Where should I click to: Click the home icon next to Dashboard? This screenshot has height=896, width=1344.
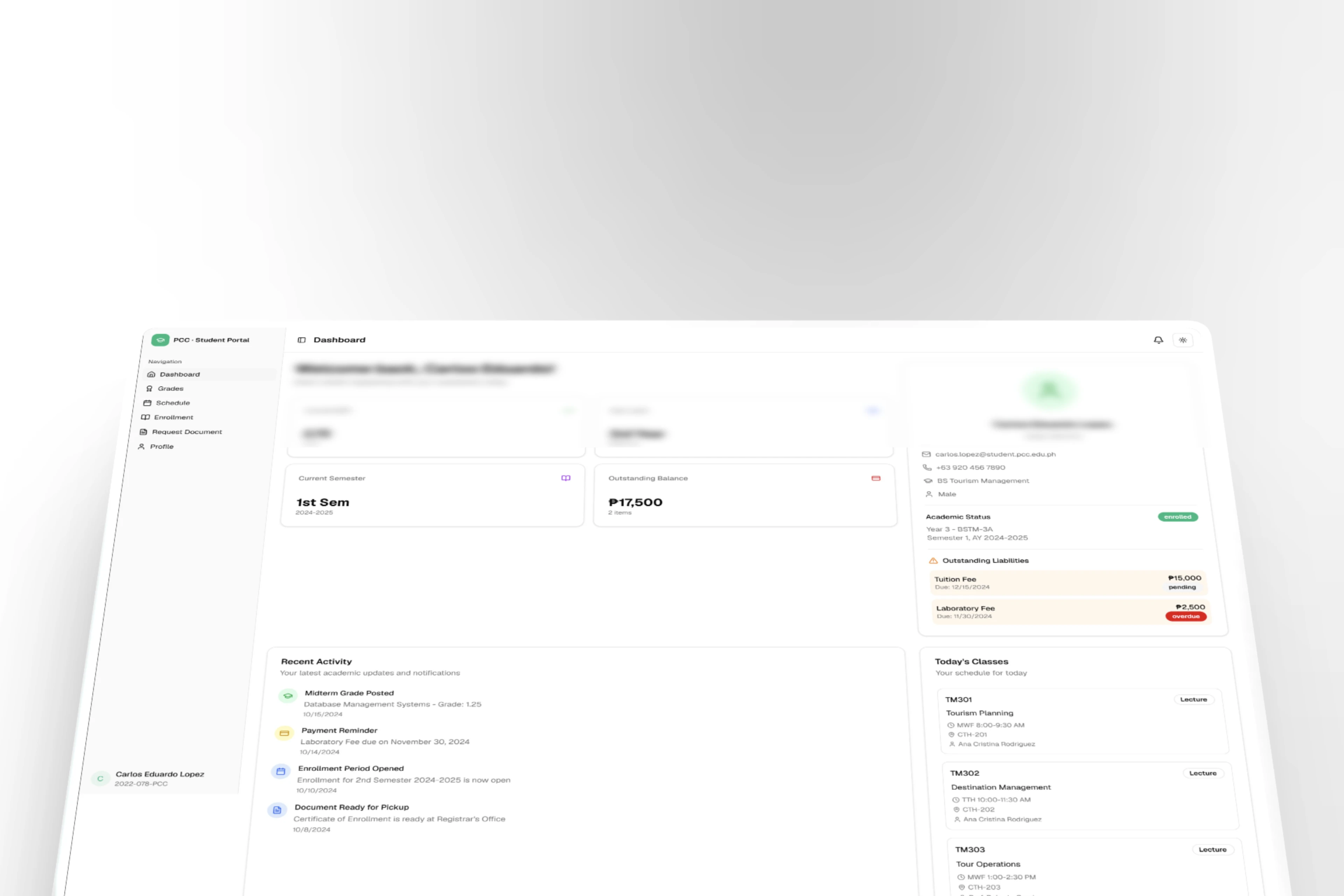pos(152,374)
